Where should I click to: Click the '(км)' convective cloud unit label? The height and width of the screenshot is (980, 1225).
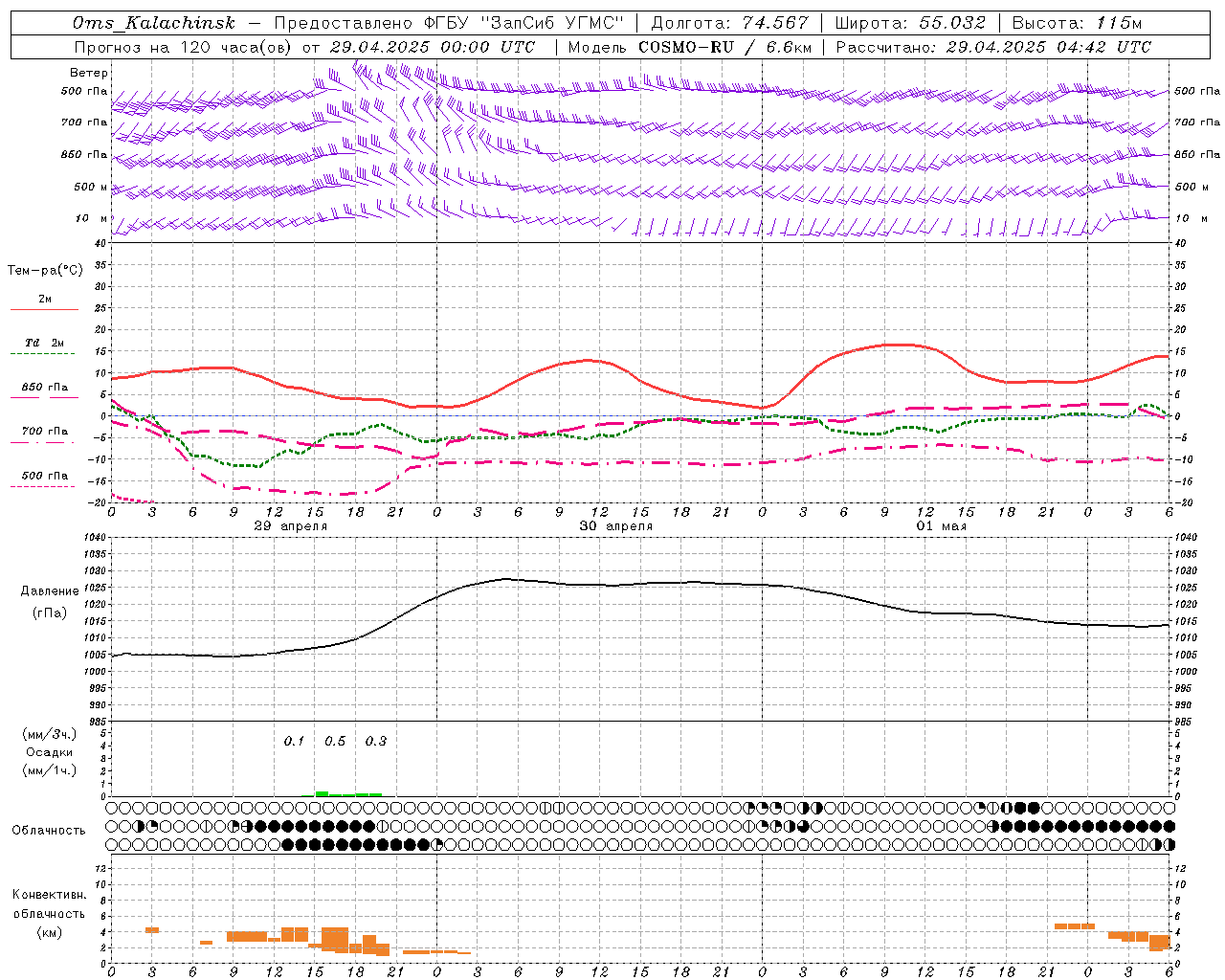50,932
